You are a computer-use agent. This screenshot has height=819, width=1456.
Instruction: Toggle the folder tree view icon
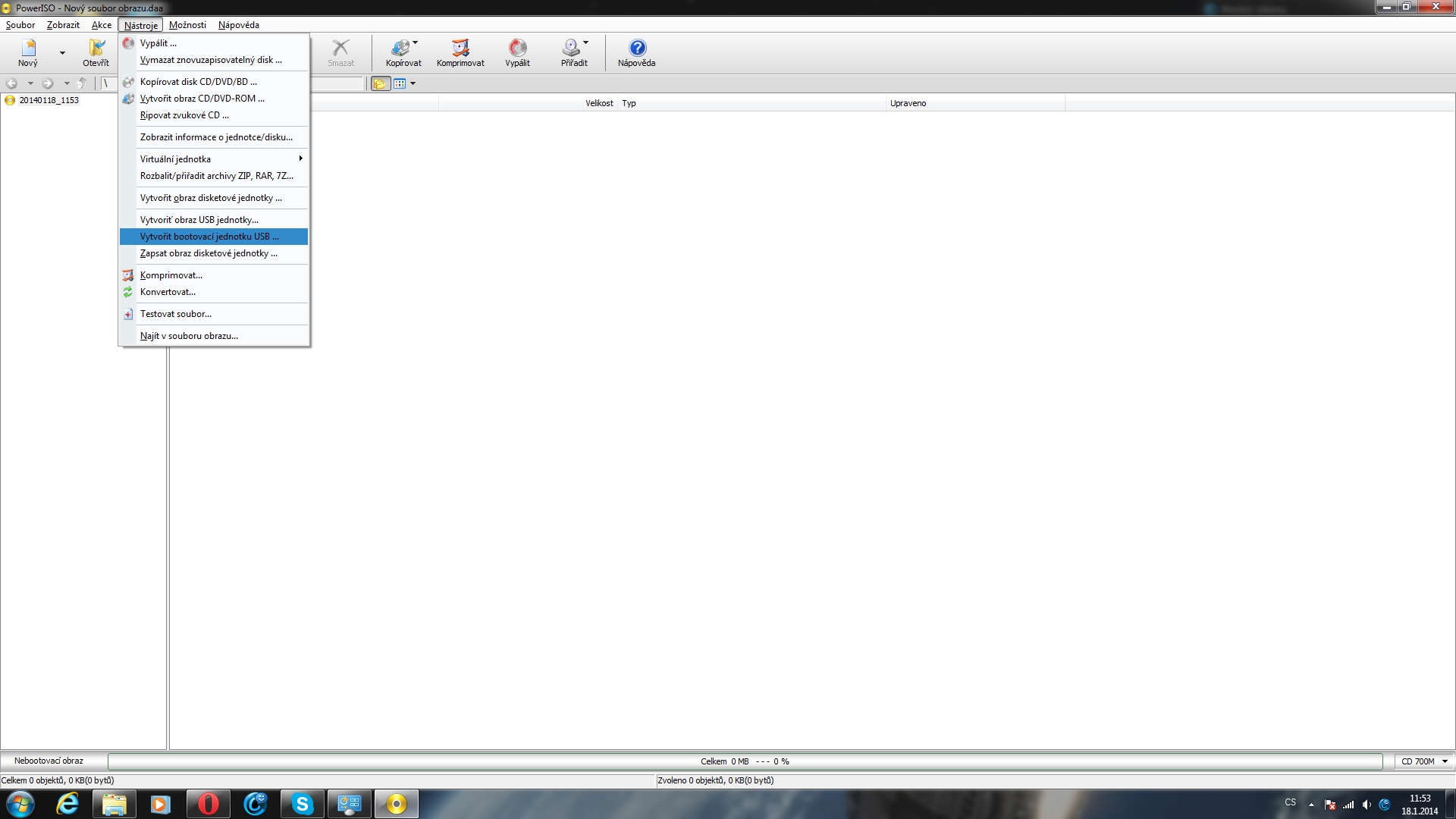pyautogui.click(x=380, y=83)
